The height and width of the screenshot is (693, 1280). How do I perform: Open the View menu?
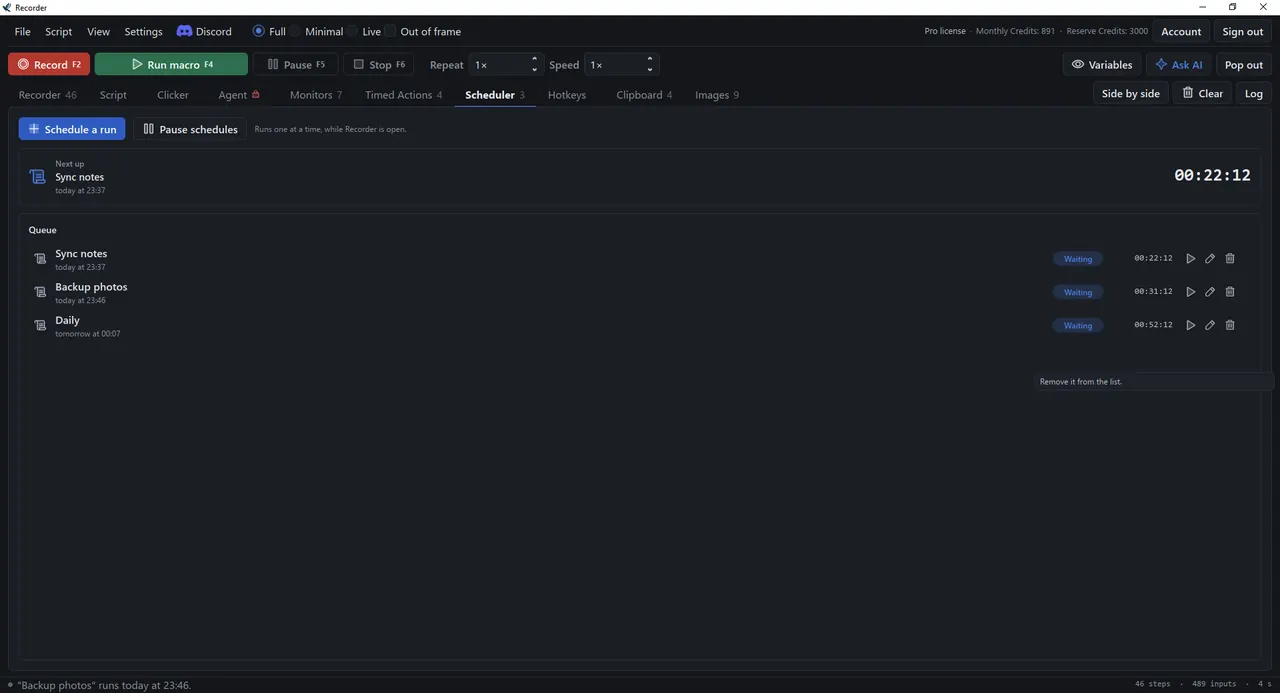click(98, 31)
